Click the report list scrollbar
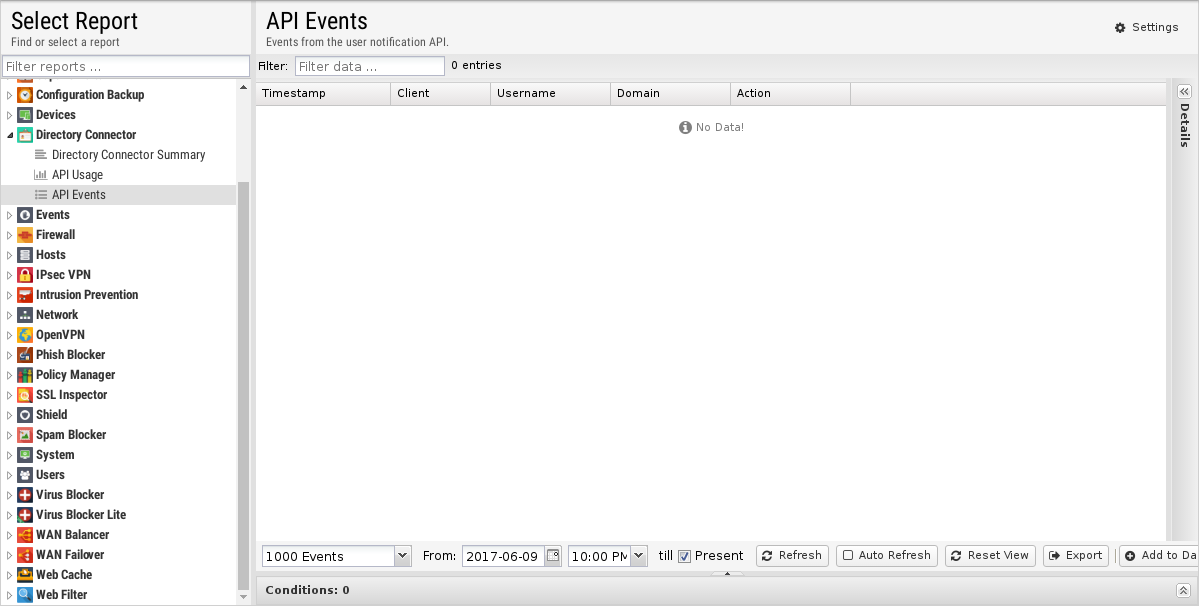The width and height of the screenshot is (1199, 606). pos(244,386)
